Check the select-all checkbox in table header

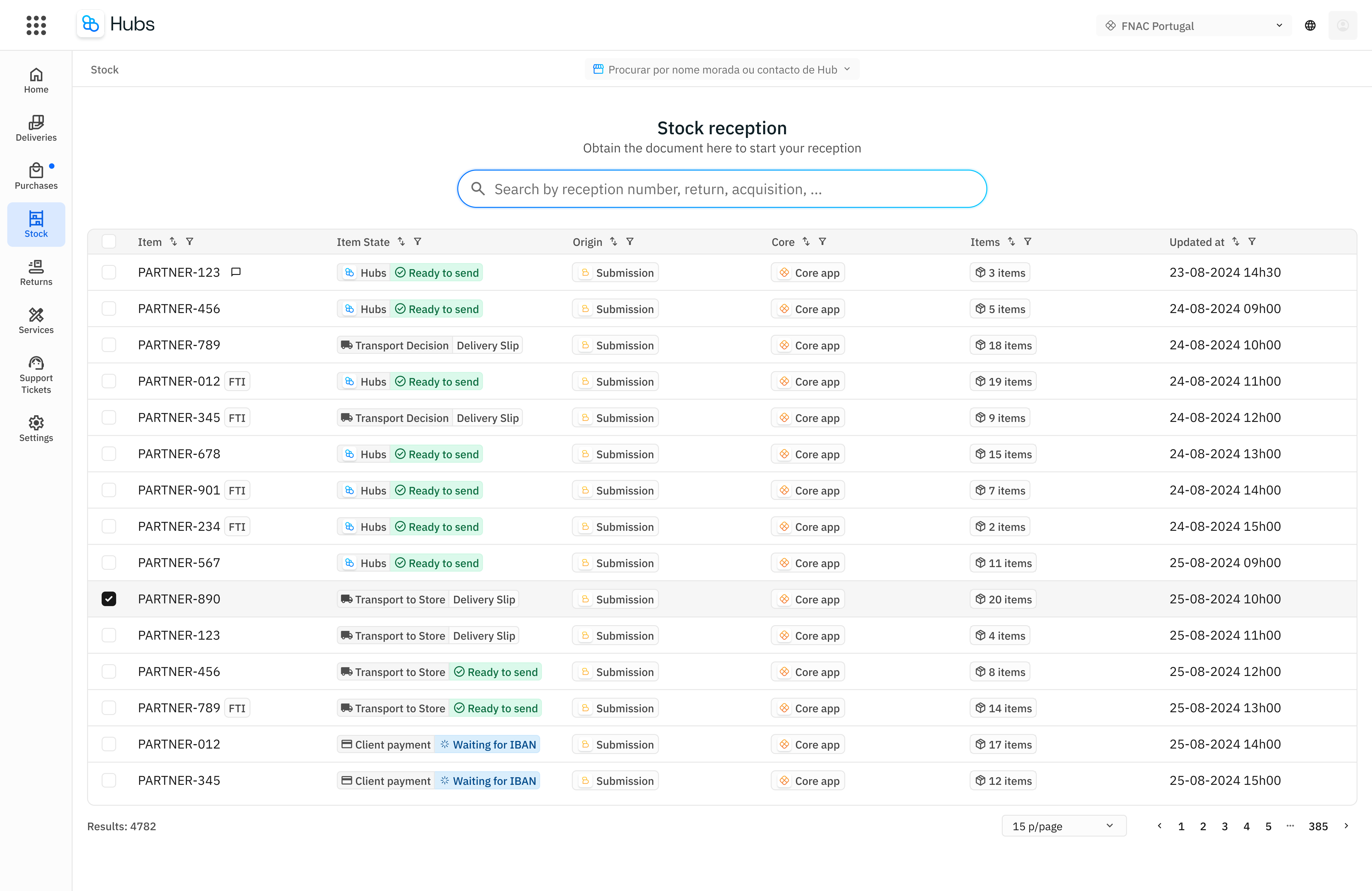(109, 241)
